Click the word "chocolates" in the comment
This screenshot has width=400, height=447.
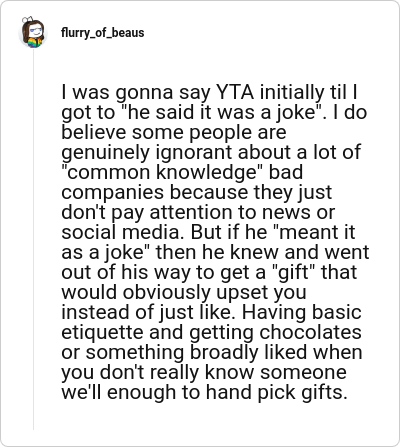click(x=310, y=332)
